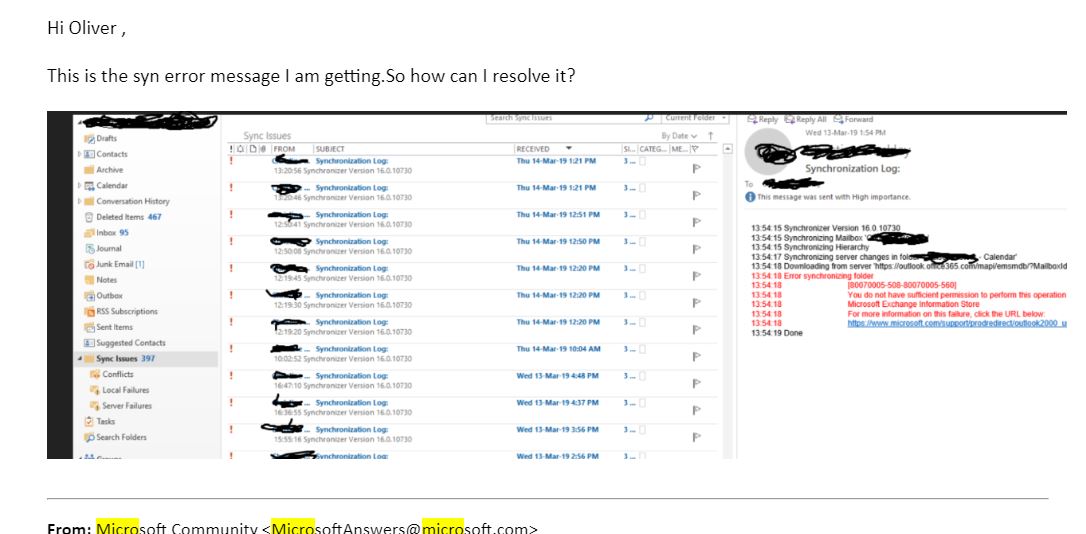Sort messages by FROM column header
The height and width of the screenshot is (534, 1086).
pyautogui.click(x=284, y=149)
